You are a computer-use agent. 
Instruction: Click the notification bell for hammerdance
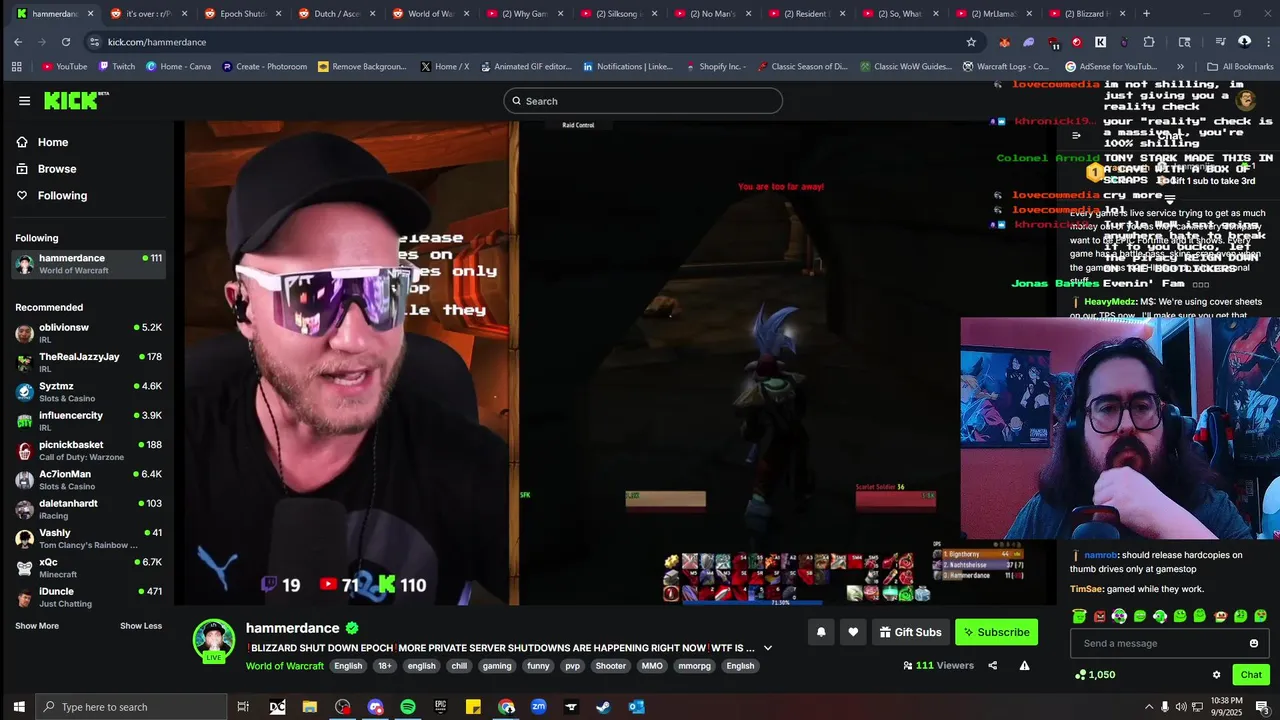(x=821, y=632)
